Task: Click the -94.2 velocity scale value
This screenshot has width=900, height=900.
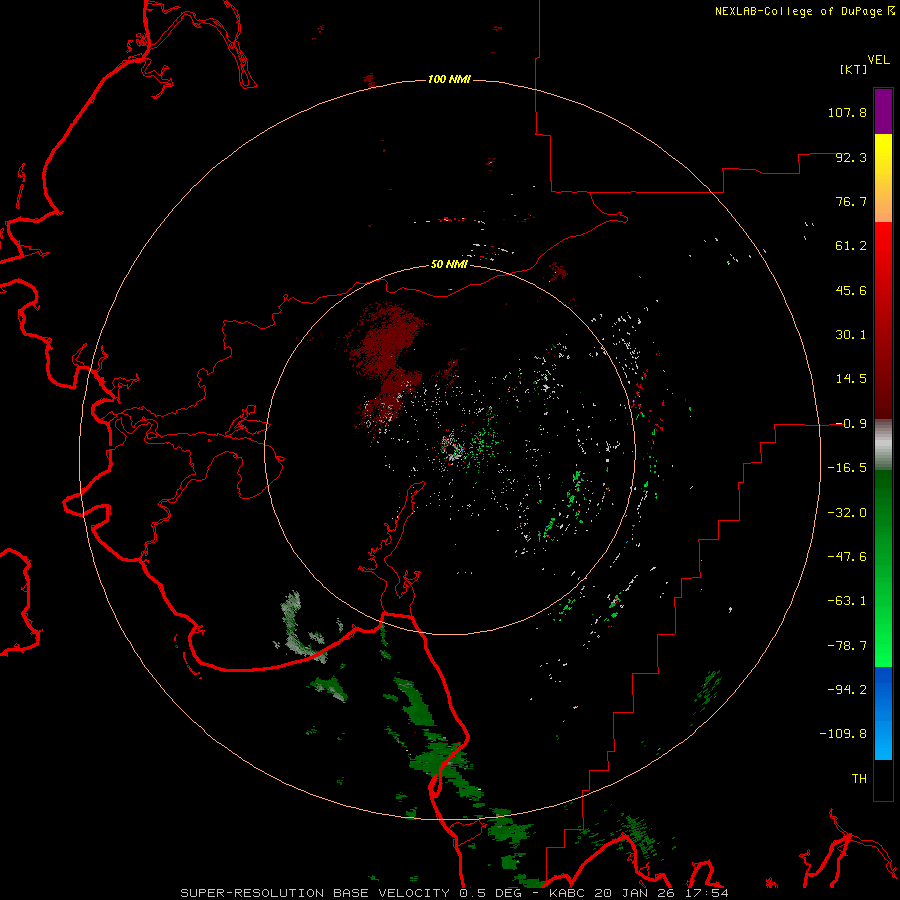Action: pyautogui.click(x=847, y=689)
